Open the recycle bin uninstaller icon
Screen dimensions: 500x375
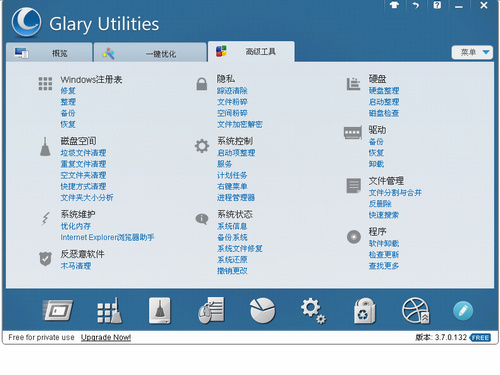(364, 311)
